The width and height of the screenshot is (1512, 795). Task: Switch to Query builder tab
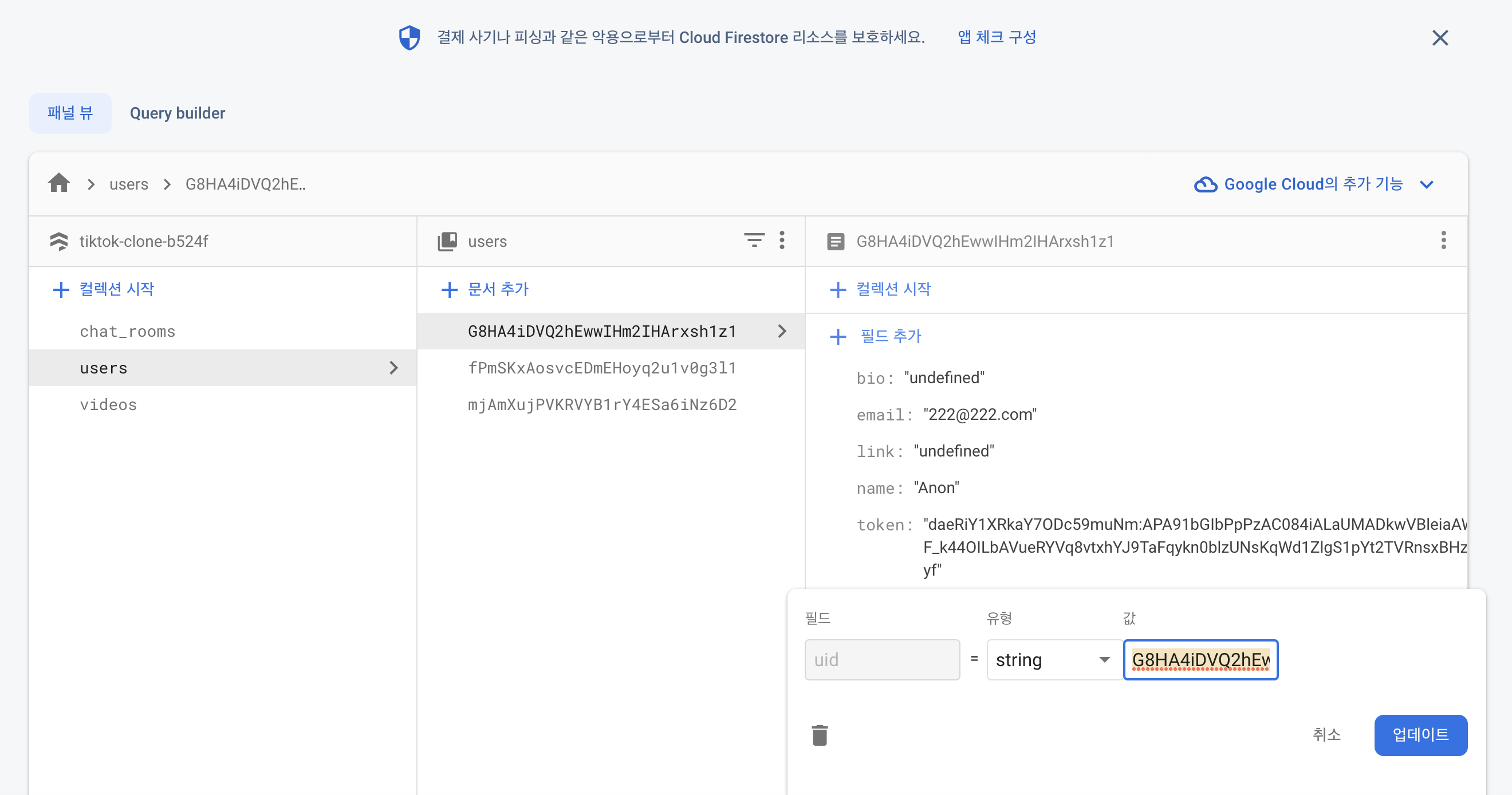click(178, 113)
